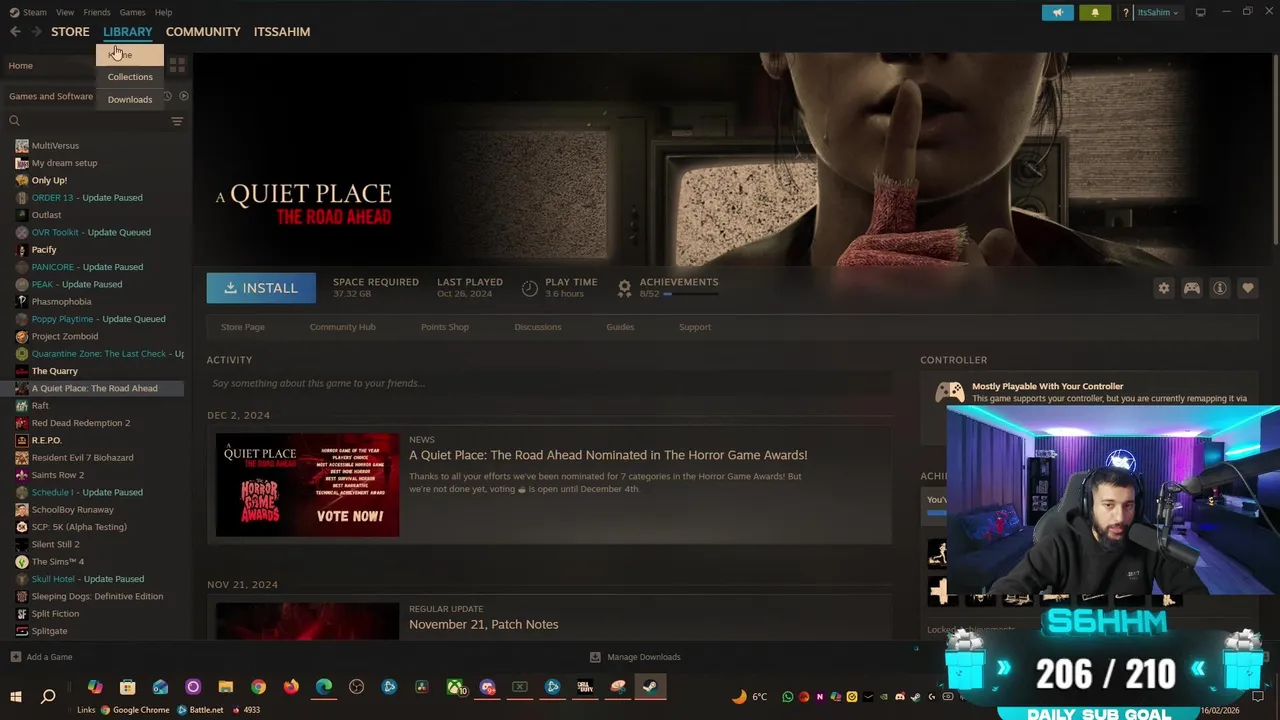Viewport: 1280px width, 720px height.
Task: Go to the STORE tab
Action: (70, 32)
